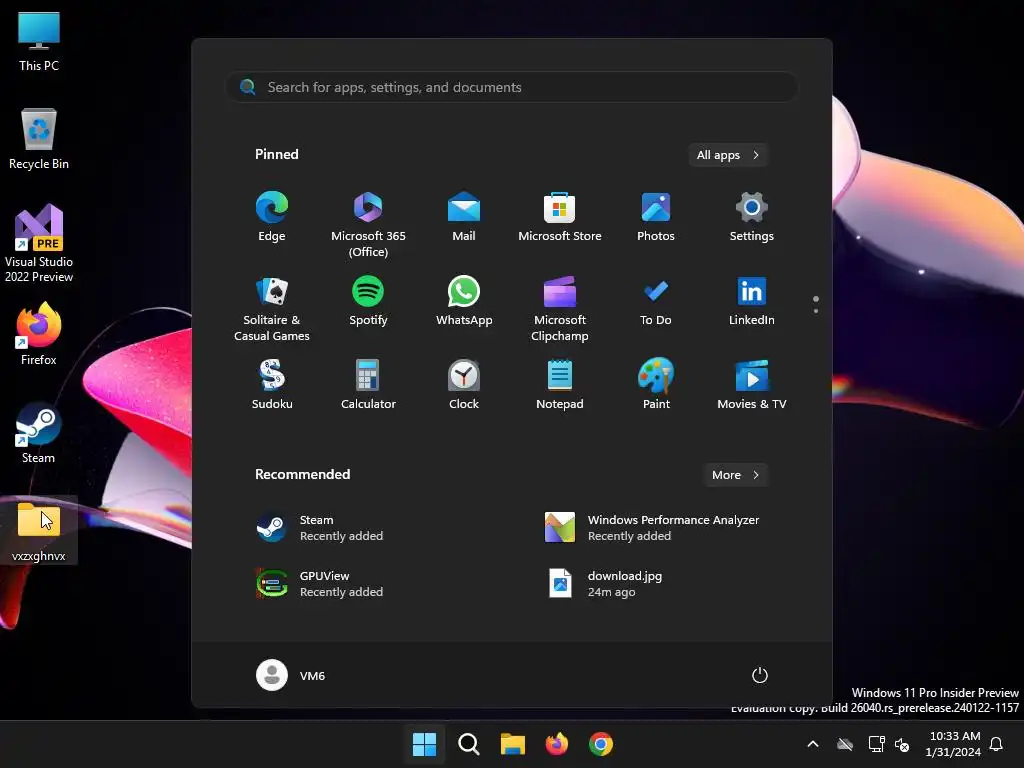This screenshot has width=1024, height=768.
Task: Open taskbar Search
Action: pos(468,744)
